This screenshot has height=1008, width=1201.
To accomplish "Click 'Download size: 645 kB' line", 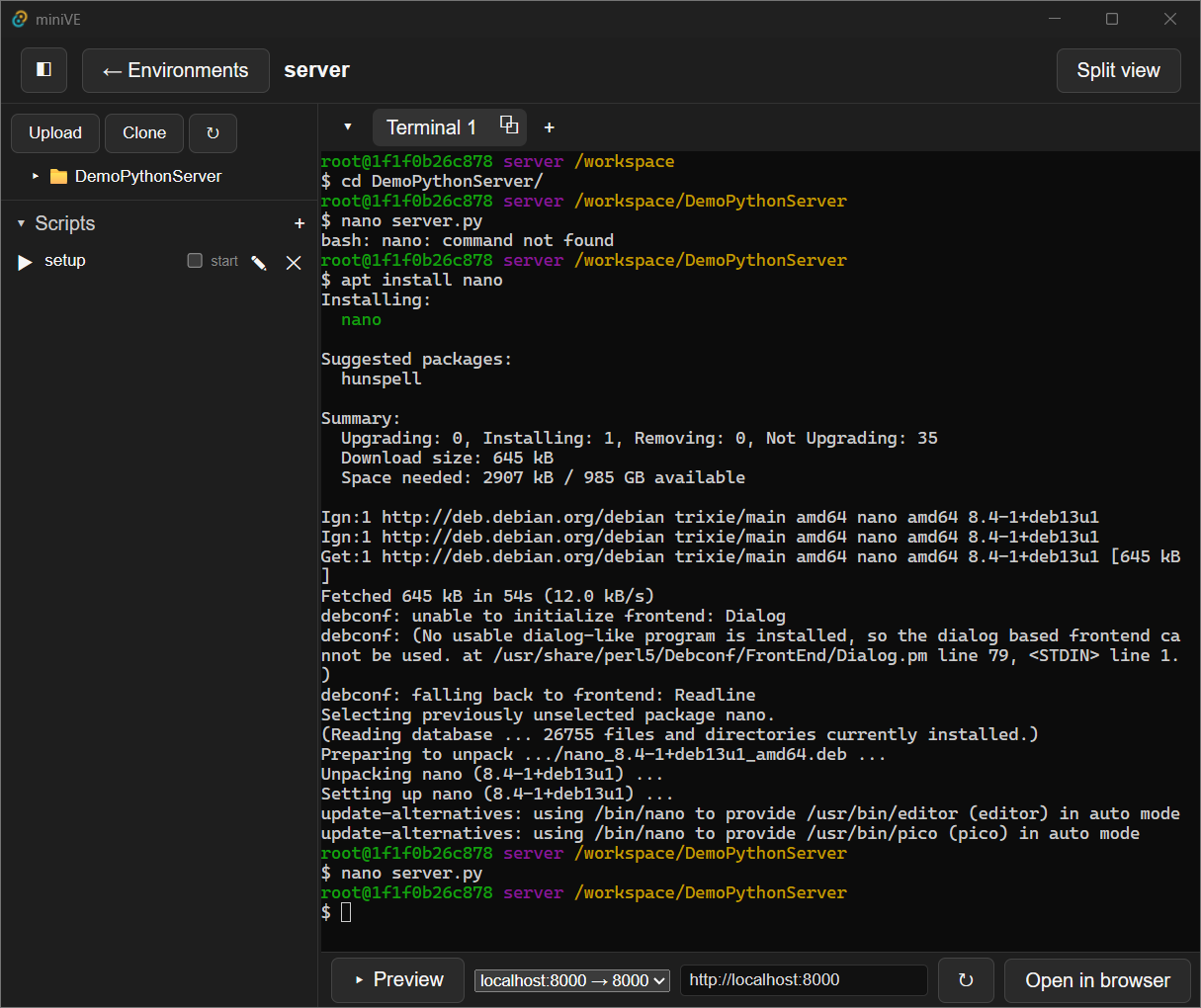I will (x=448, y=458).
